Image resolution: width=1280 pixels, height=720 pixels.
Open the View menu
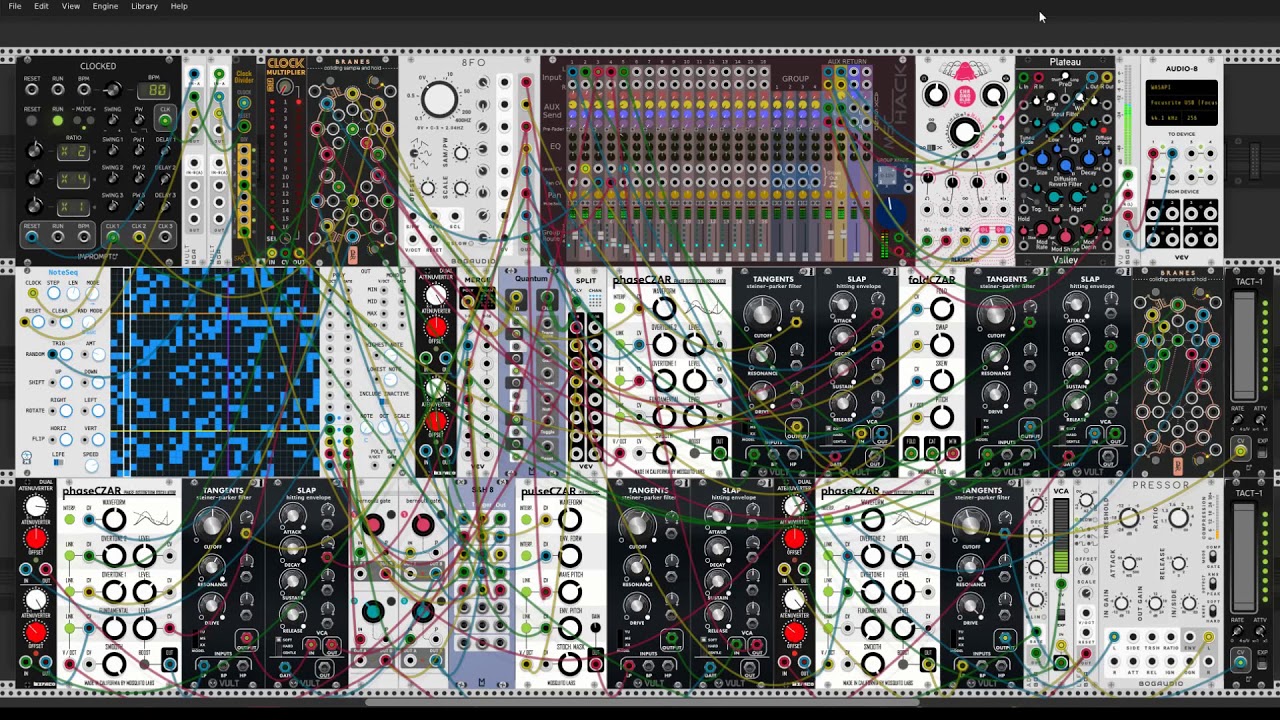[71, 6]
